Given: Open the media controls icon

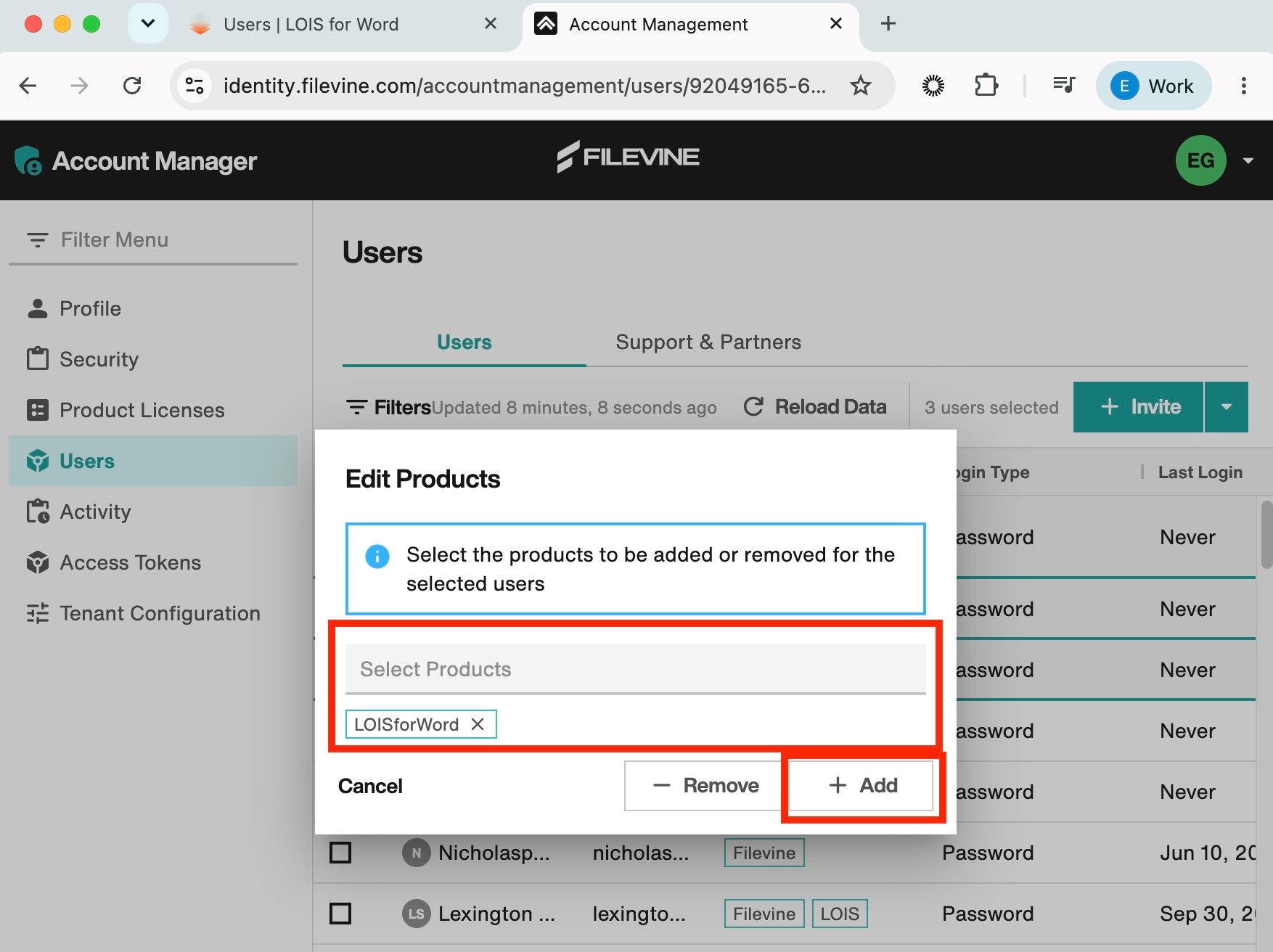Looking at the screenshot, I should click(x=1064, y=86).
